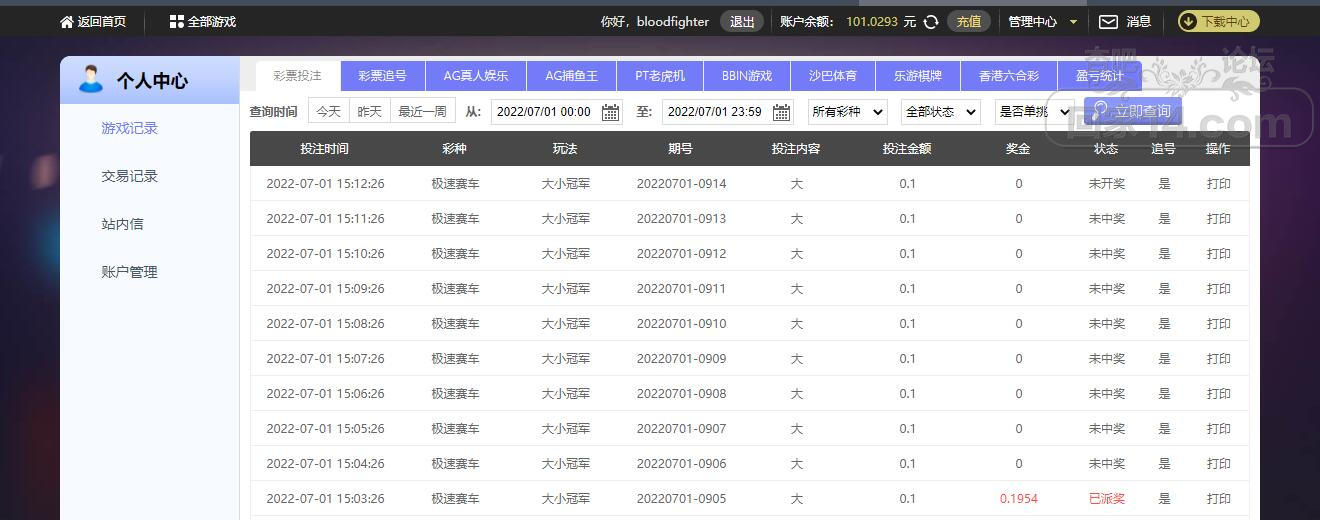This screenshot has height=520, width=1320.
Task: Expand the 管理中心 dropdown arrow
Action: point(1074,22)
